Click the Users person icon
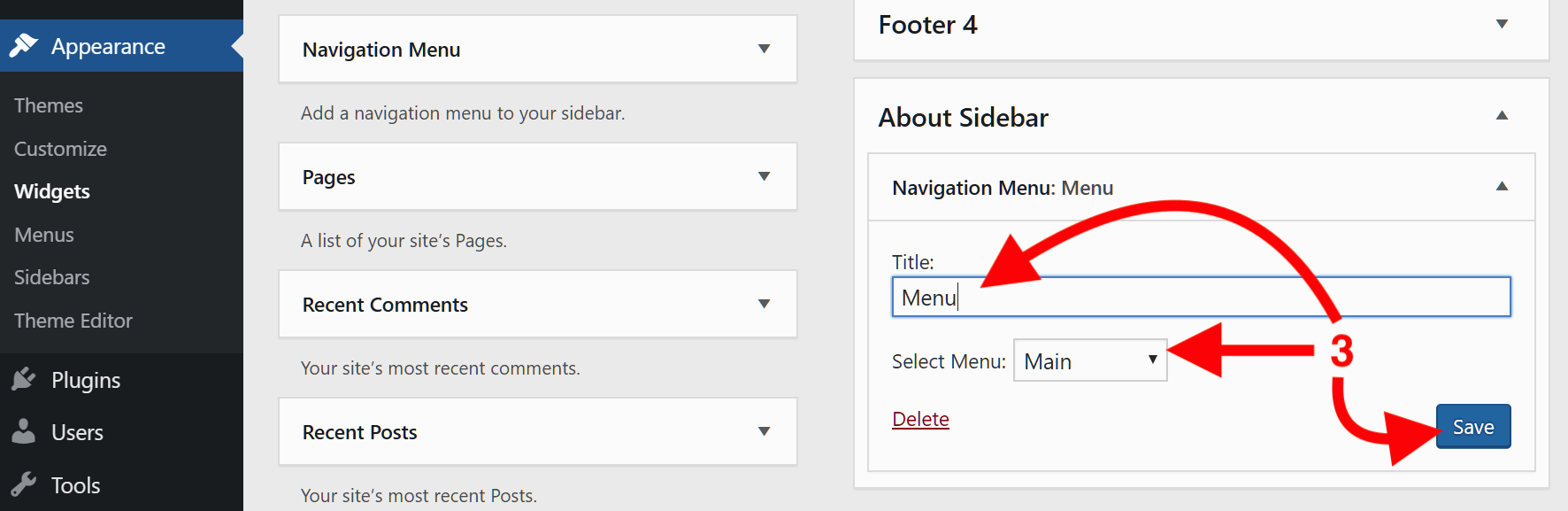1568x511 pixels. pyautogui.click(x=25, y=432)
